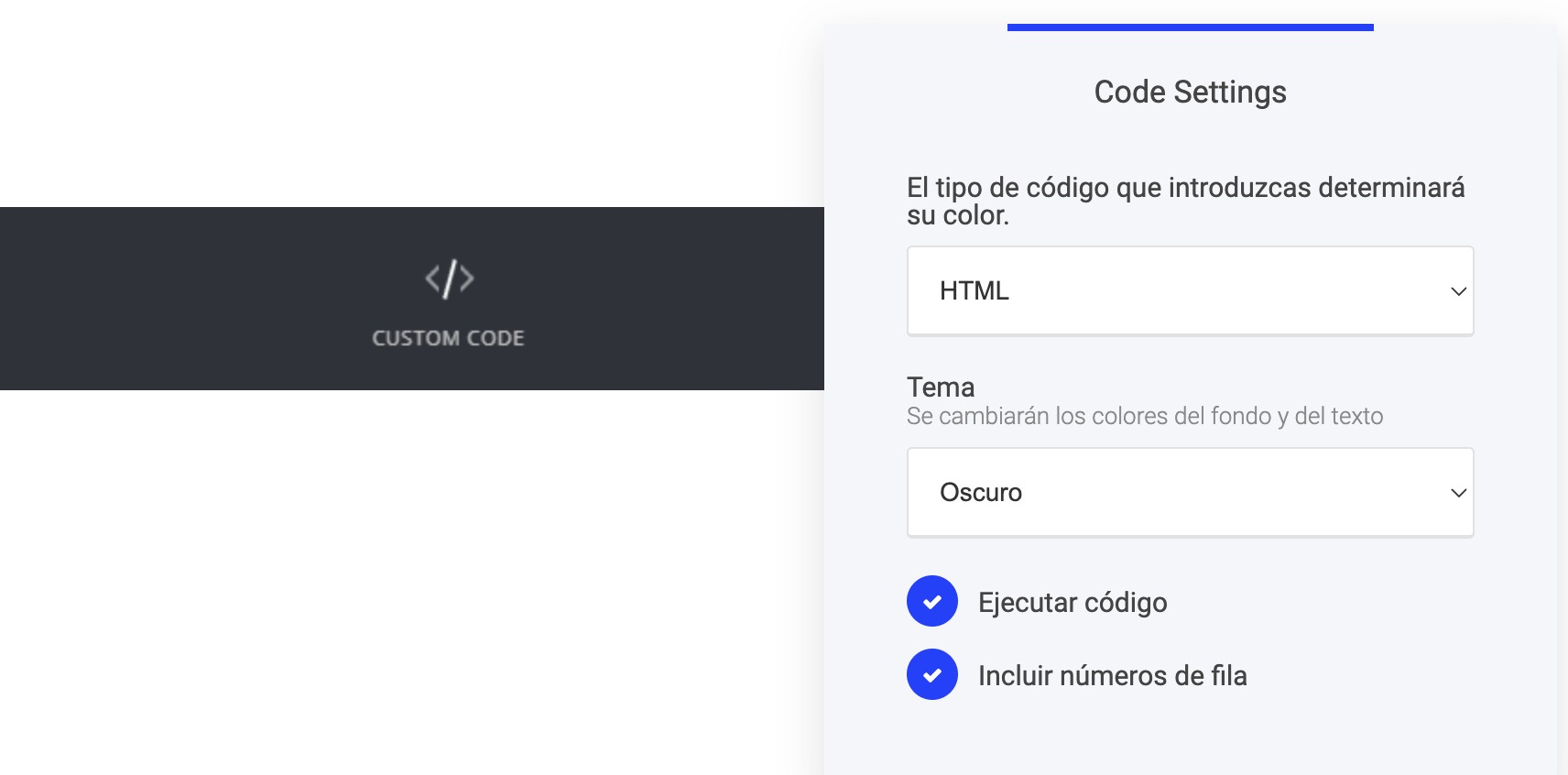The height and width of the screenshot is (775, 1568).
Task: Click the chevron arrow beside Oscuro
Action: 1458,493
